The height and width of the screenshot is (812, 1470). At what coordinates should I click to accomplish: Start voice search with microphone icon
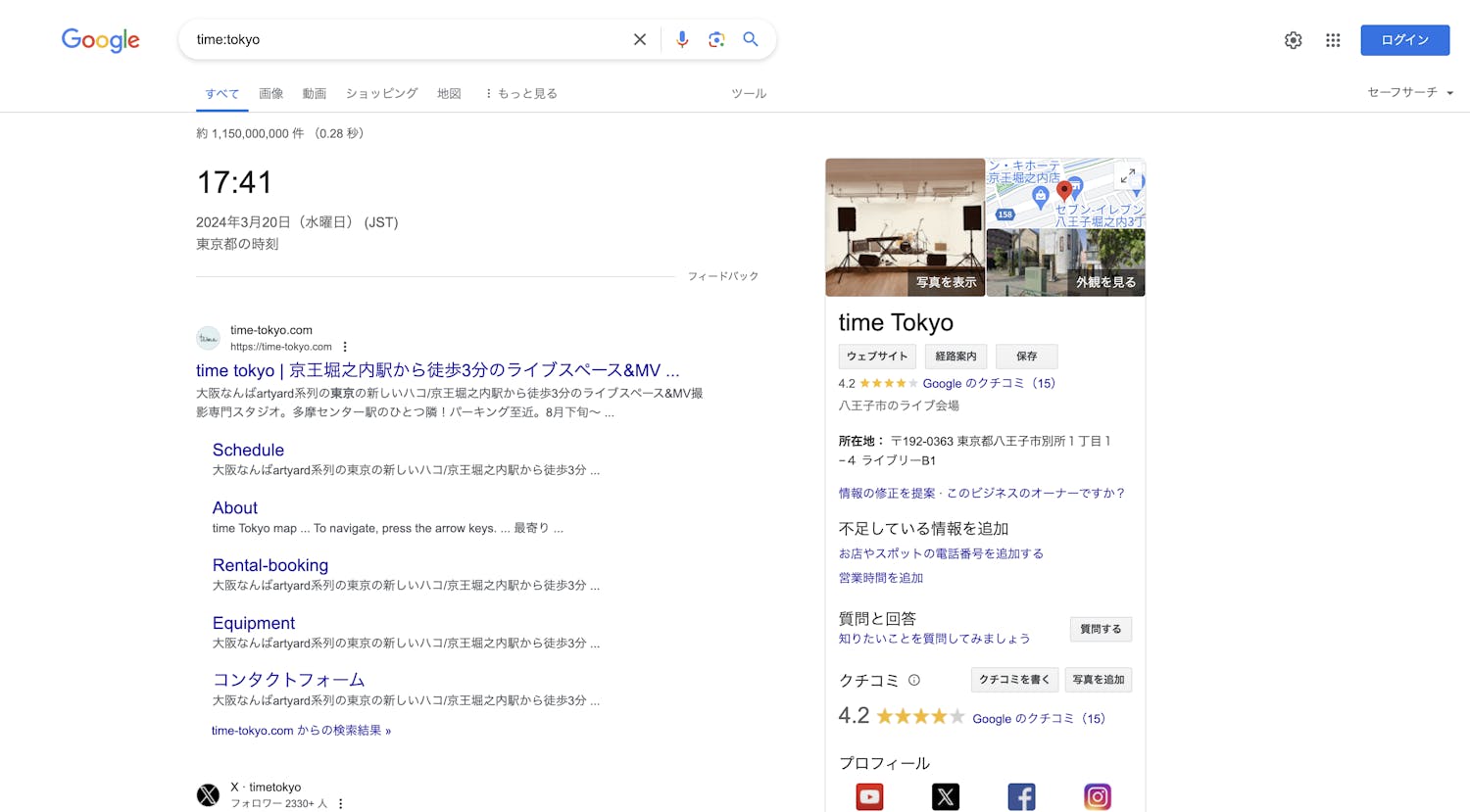click(x=682, y=39)
